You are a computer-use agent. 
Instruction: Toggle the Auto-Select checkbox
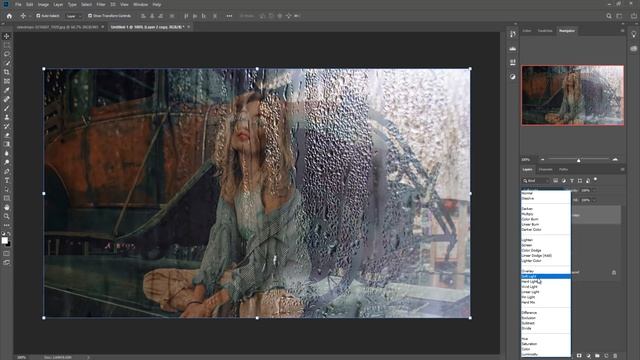(38, 16)
